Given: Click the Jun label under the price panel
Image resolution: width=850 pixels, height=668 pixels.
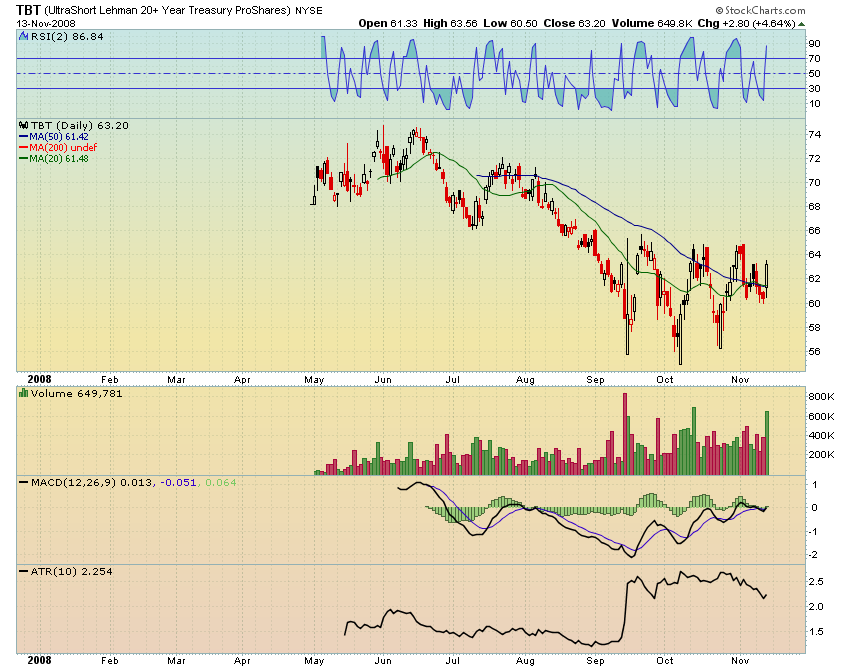Looking at the screenshot, I should 383,380.
